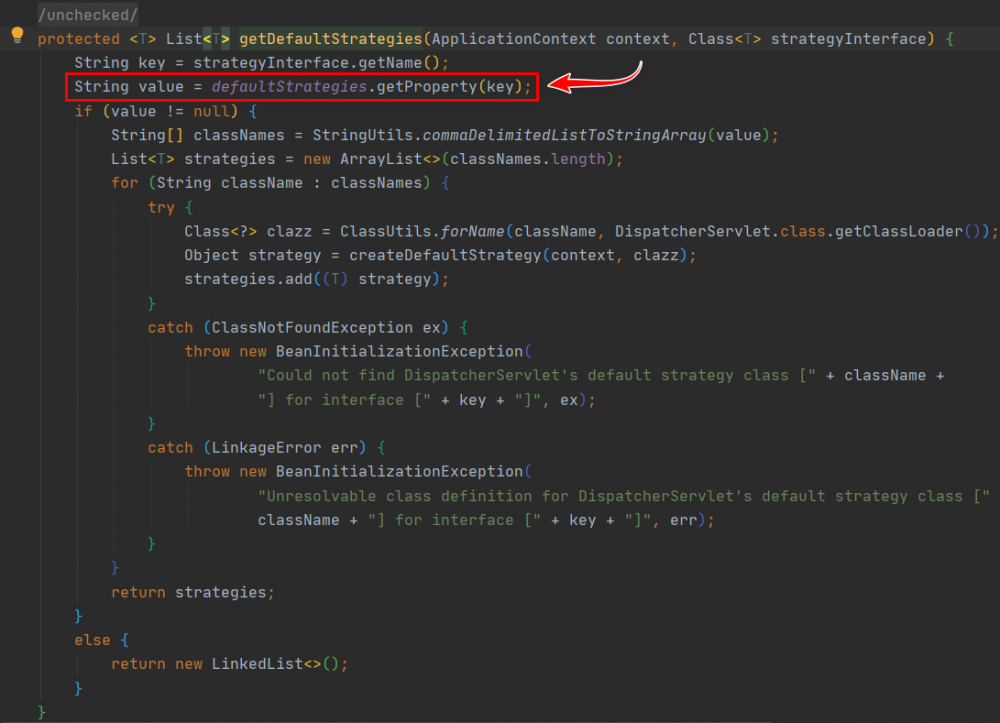
Task: Click DispatcherServlet.class reference
Action: (x=720, y=231)
